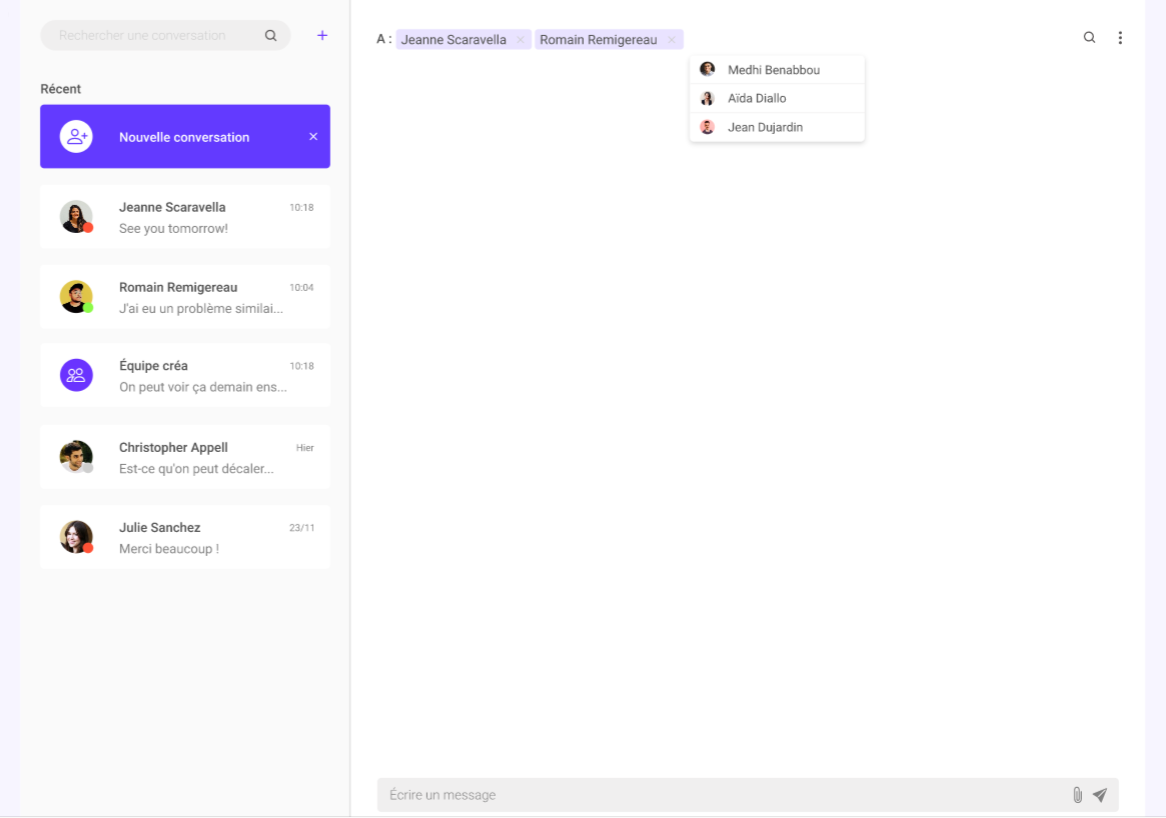This screenshot has width=1166, height=818.
Task: Click the Récent section heading
Action: [x=60, y=88]
